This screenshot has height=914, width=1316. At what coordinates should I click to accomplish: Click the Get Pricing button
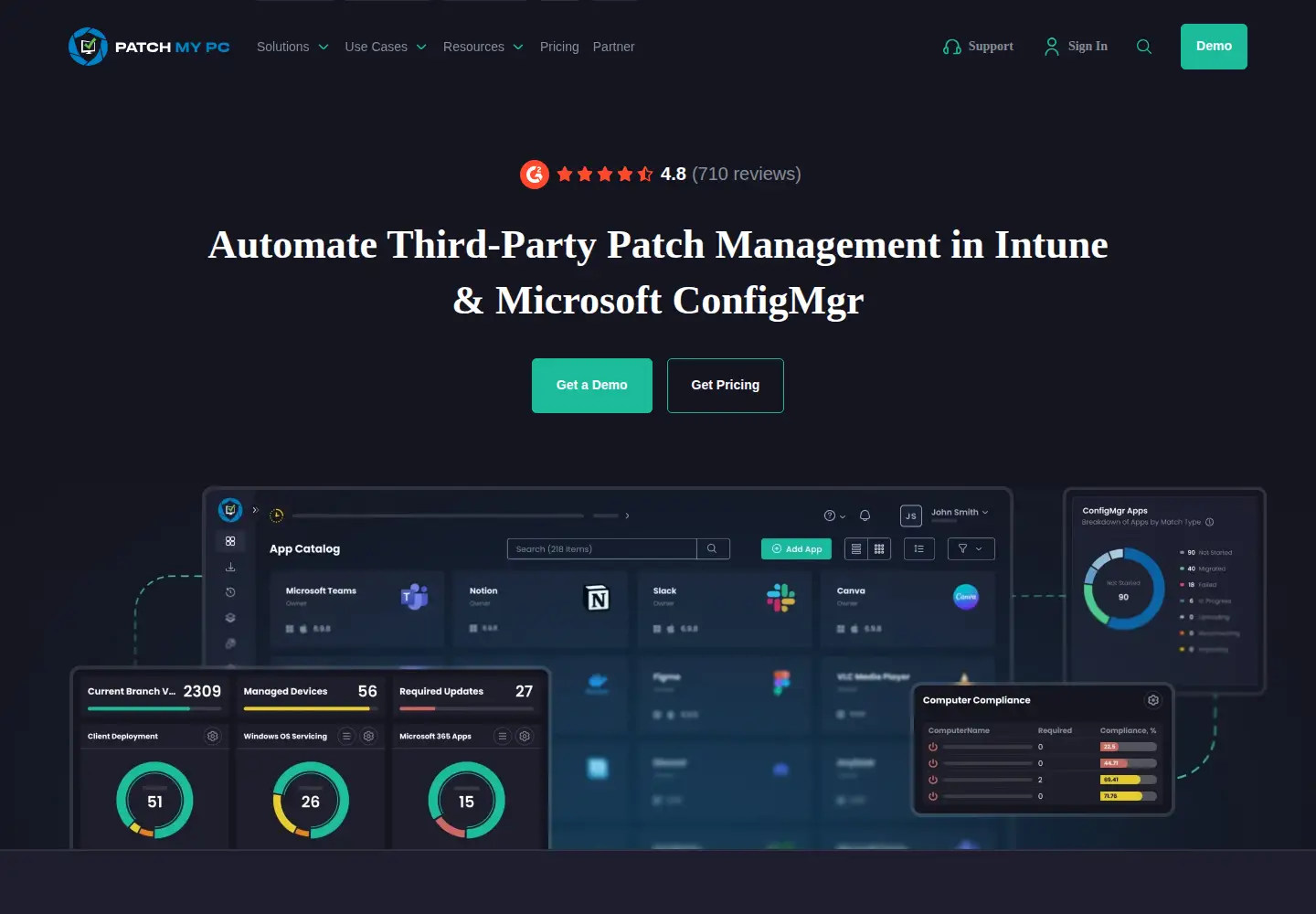(x=726, y=386)
